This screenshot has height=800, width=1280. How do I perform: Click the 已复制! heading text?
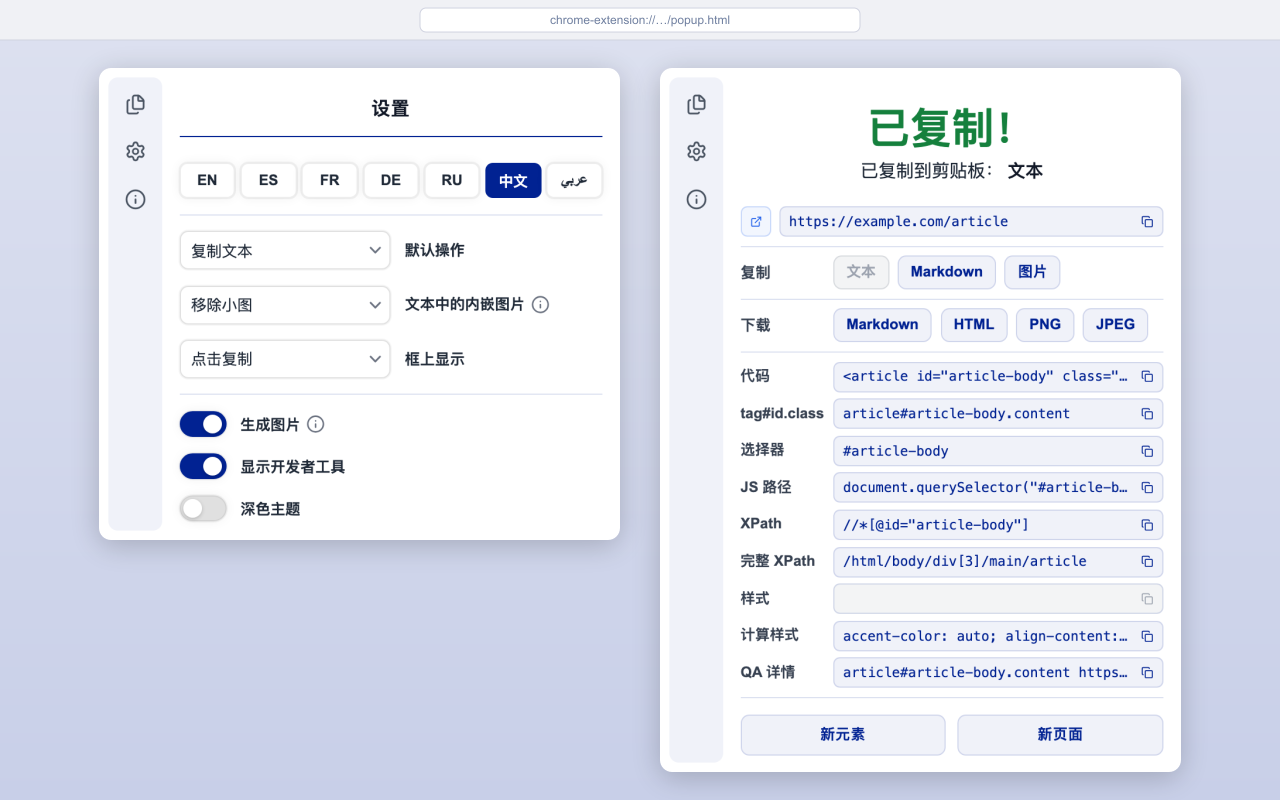[941, 128]
